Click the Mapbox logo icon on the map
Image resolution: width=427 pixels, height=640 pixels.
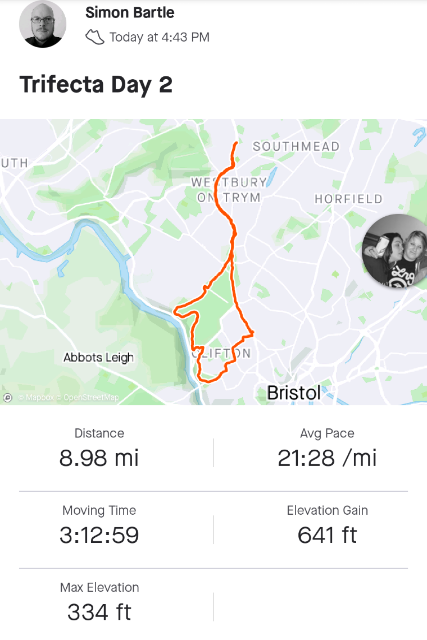(7, 397)
